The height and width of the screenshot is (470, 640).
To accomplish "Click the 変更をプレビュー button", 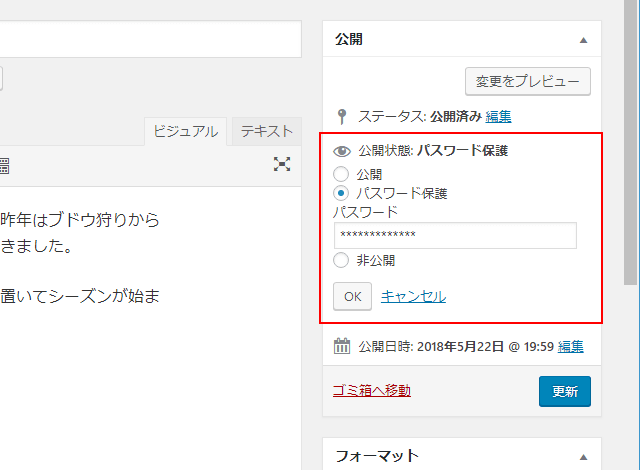I will (528, 82).
